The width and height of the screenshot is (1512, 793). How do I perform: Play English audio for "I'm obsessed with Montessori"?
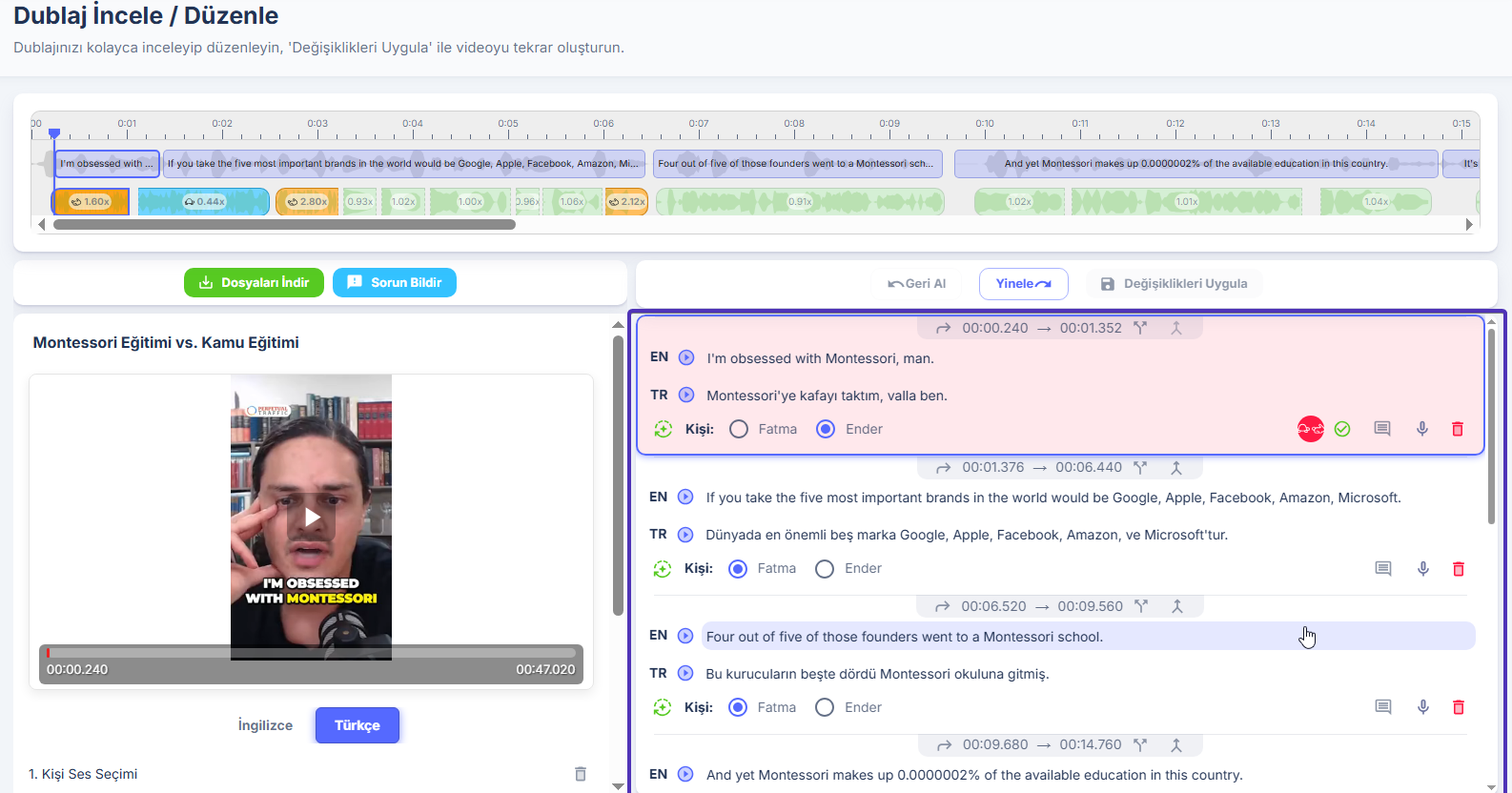pyautogui.click(x=686, y=357)
